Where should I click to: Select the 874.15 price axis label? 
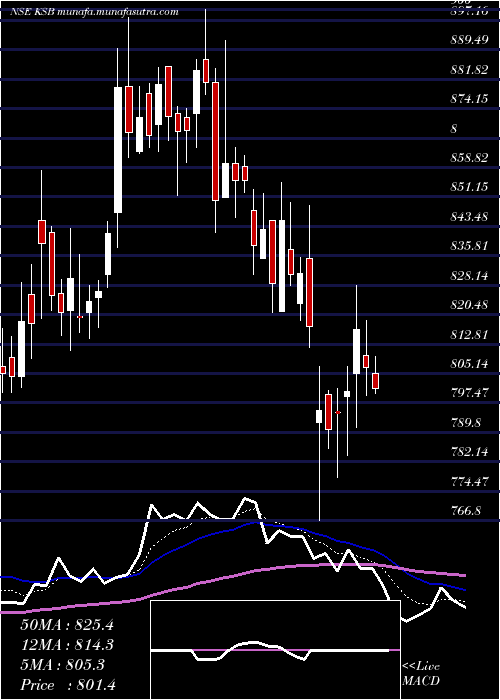[x=469, y=99]
